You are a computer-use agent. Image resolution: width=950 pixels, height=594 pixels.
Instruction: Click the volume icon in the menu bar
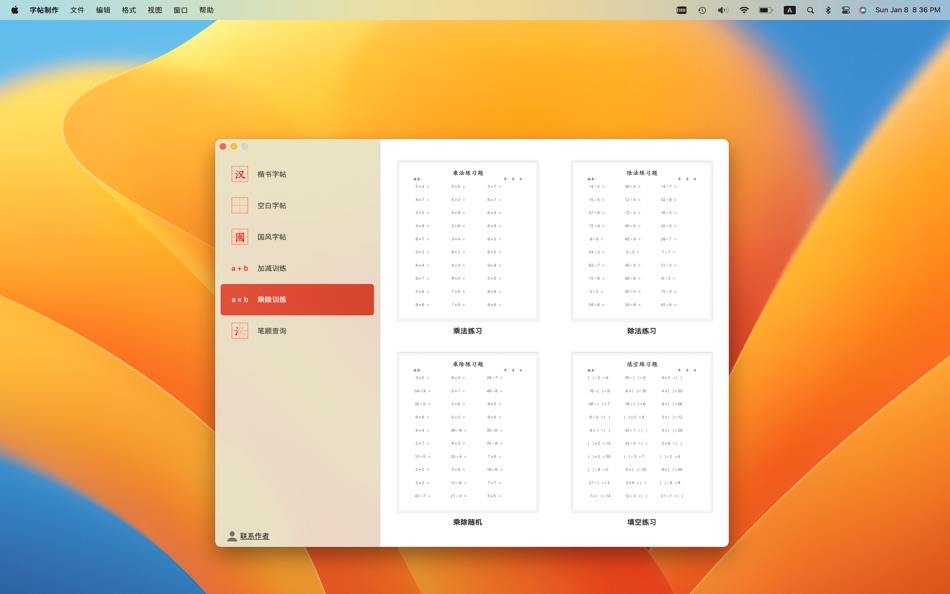click(723, 10)
